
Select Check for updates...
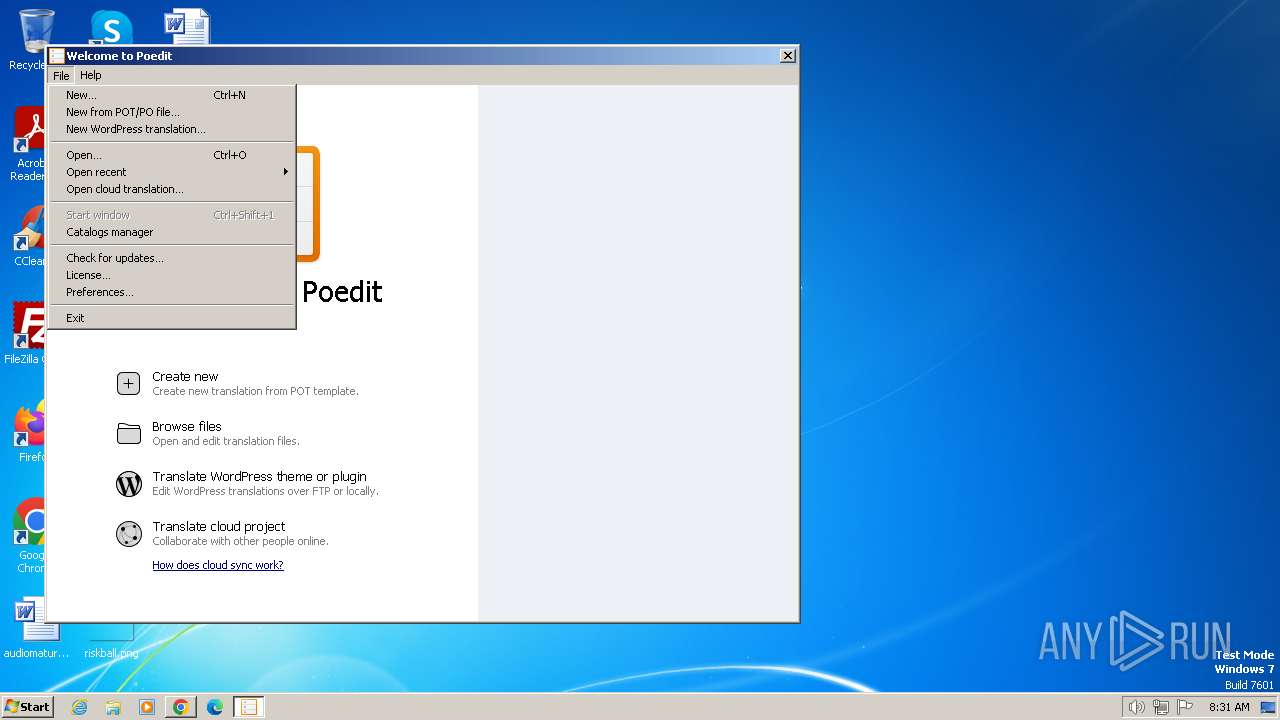172,258
